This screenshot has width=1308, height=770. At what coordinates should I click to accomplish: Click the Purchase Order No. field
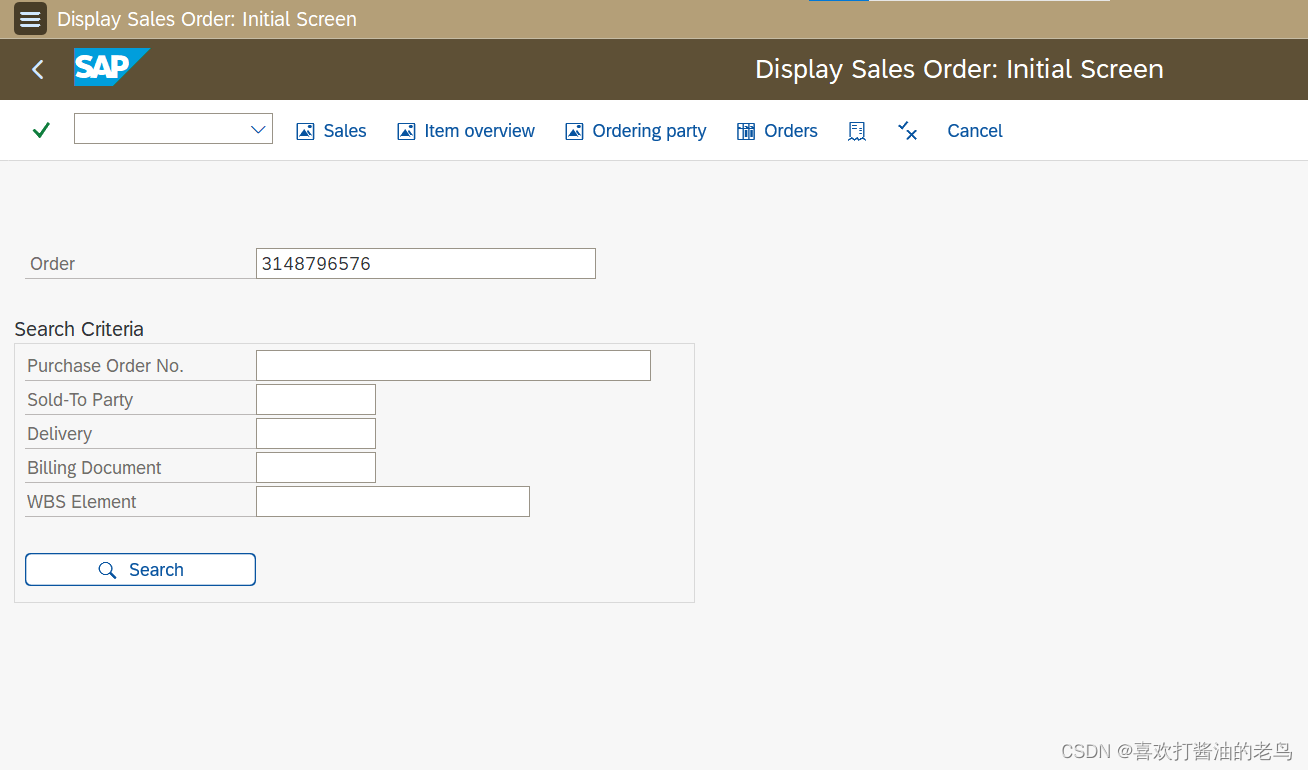(453, 366)
